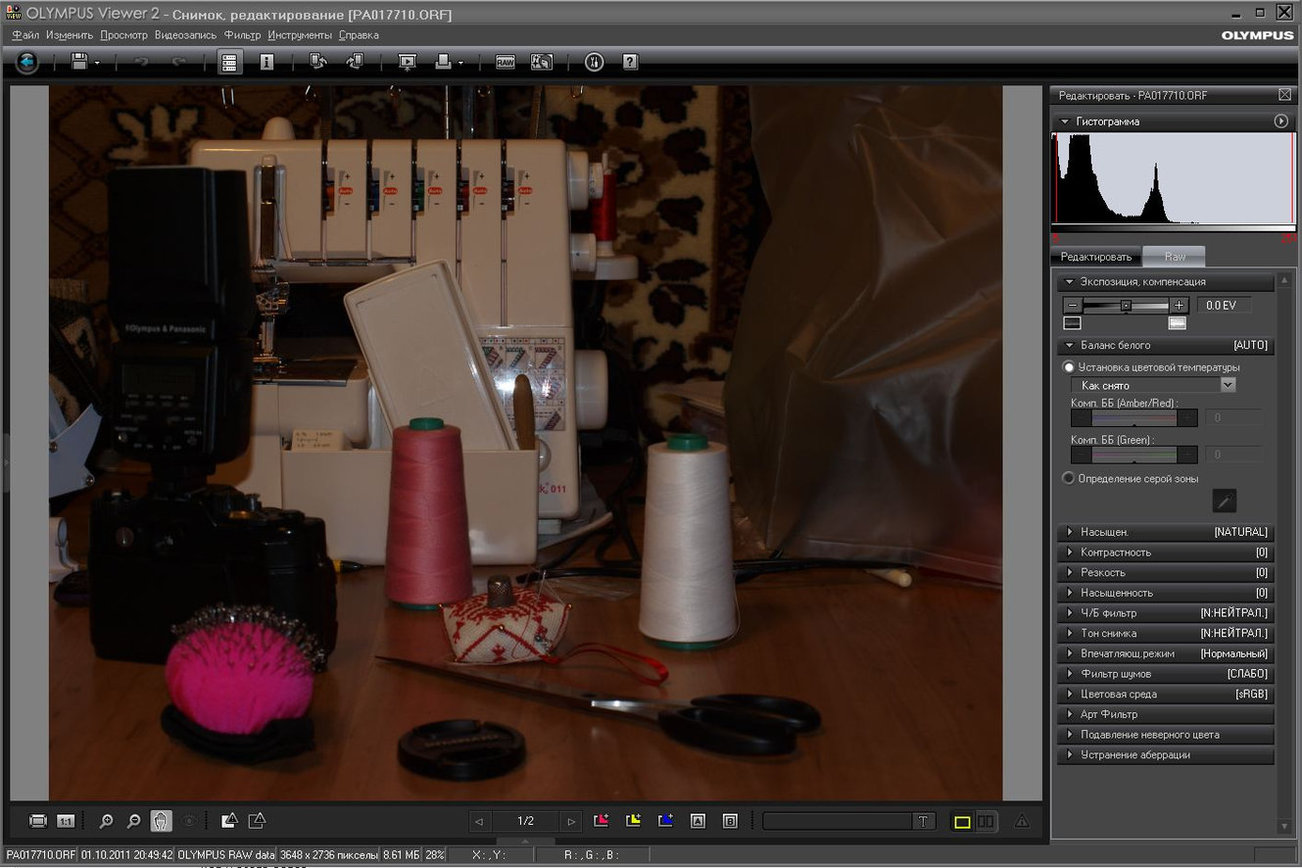Image resolution: width=1302 pixels, height=868 pixels.
Task: Expand the Ч/Б фильтр section
Action: pos(1165,613)
